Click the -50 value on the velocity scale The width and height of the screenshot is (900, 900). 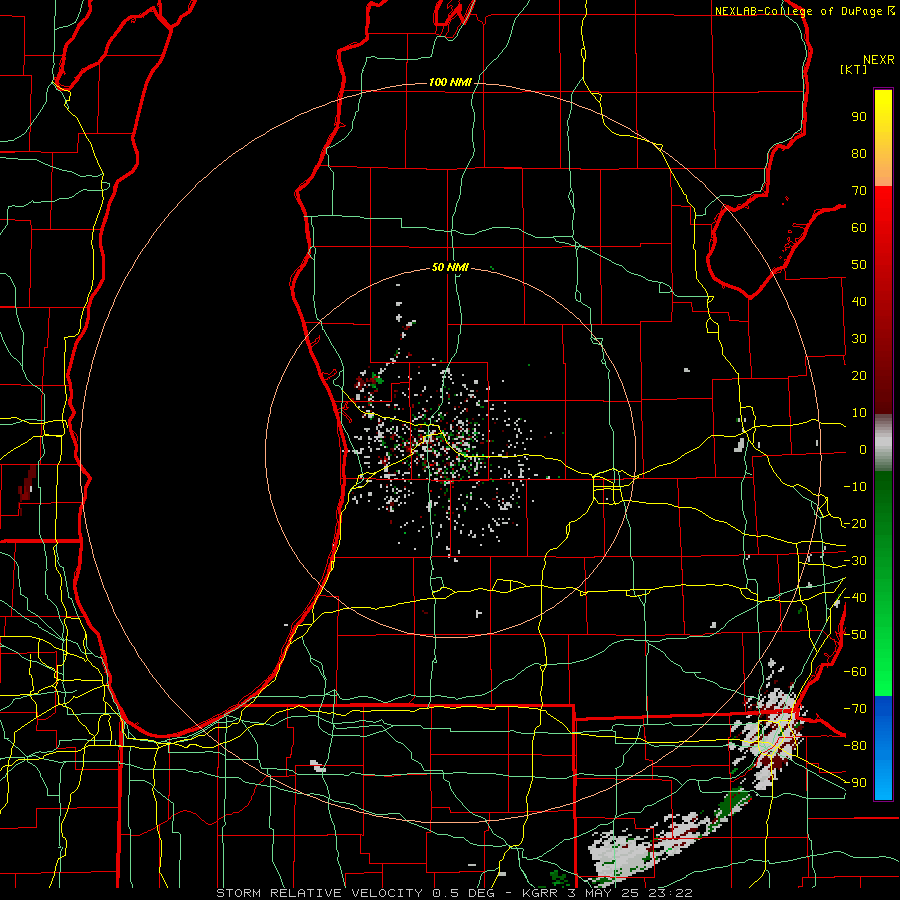[x=855, y=635]
